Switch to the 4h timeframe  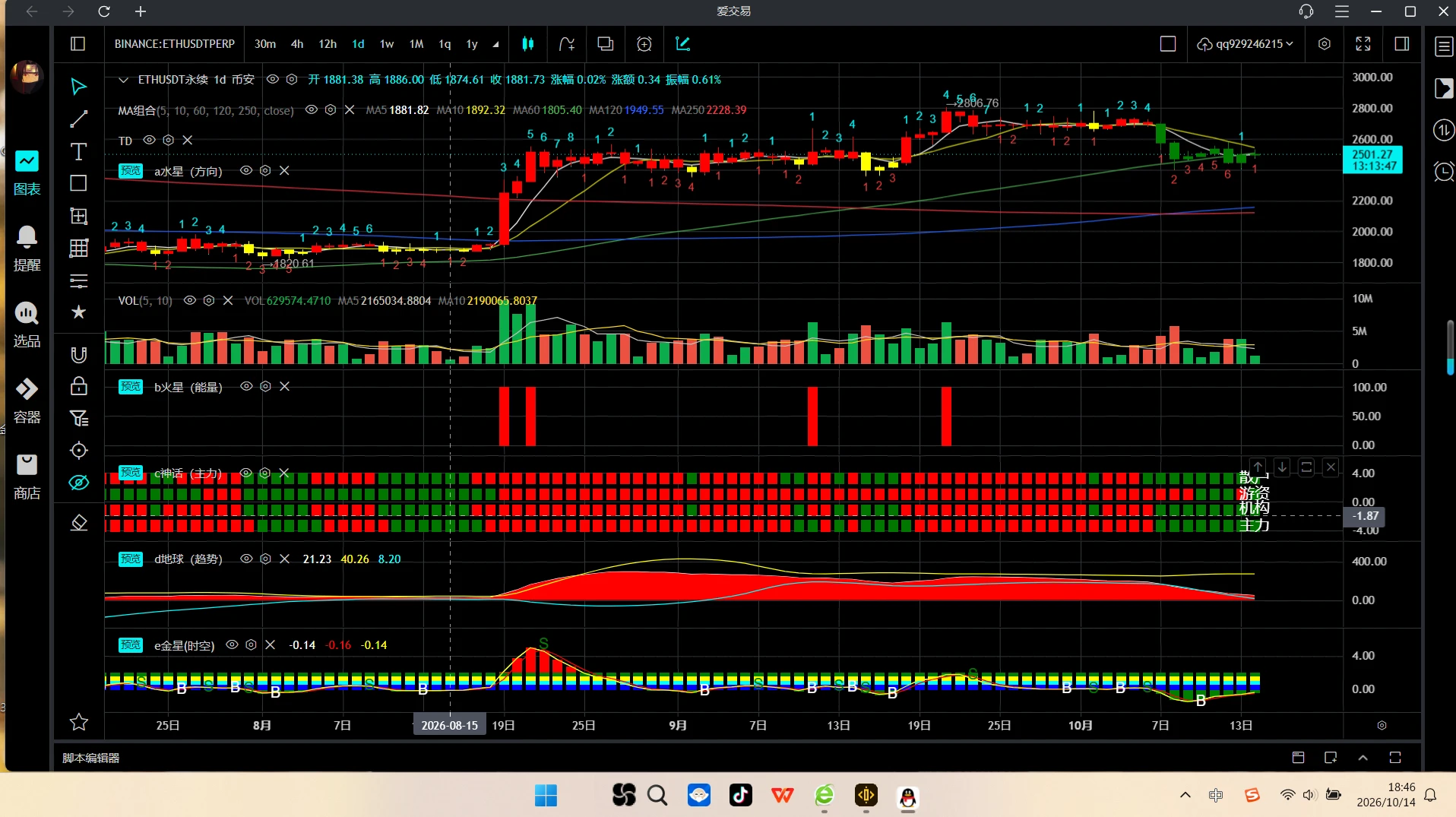297,44
